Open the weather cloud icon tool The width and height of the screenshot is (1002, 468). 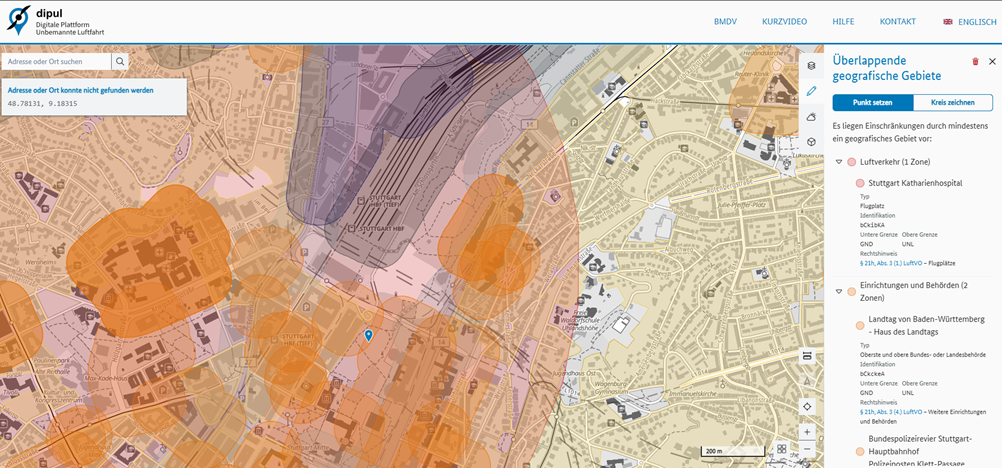(811, 117)
